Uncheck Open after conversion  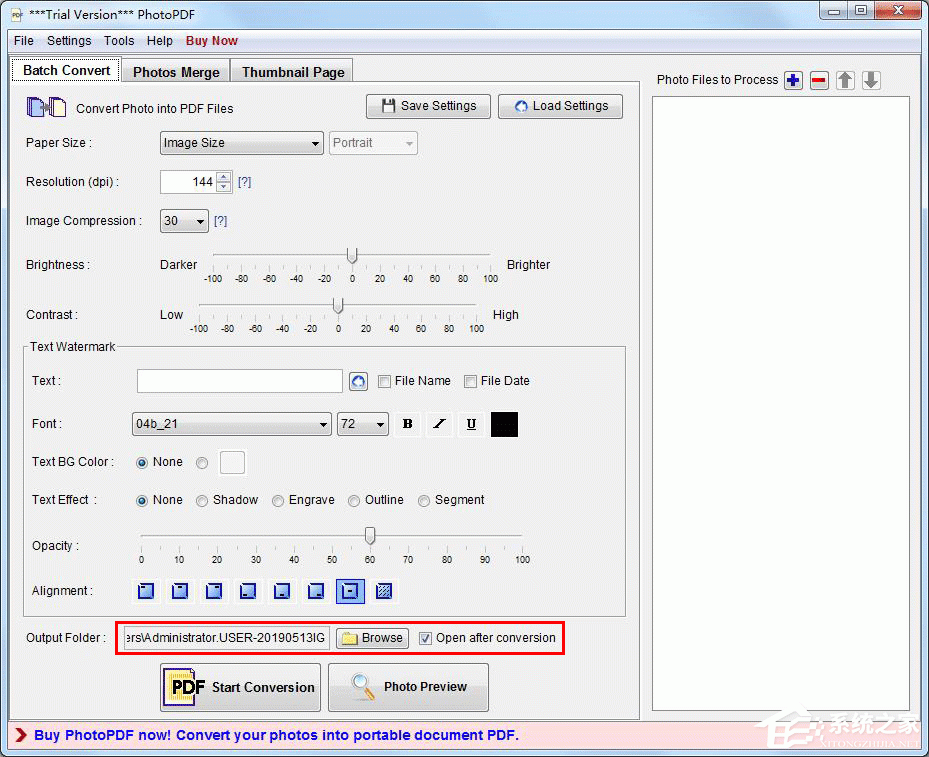425,639
